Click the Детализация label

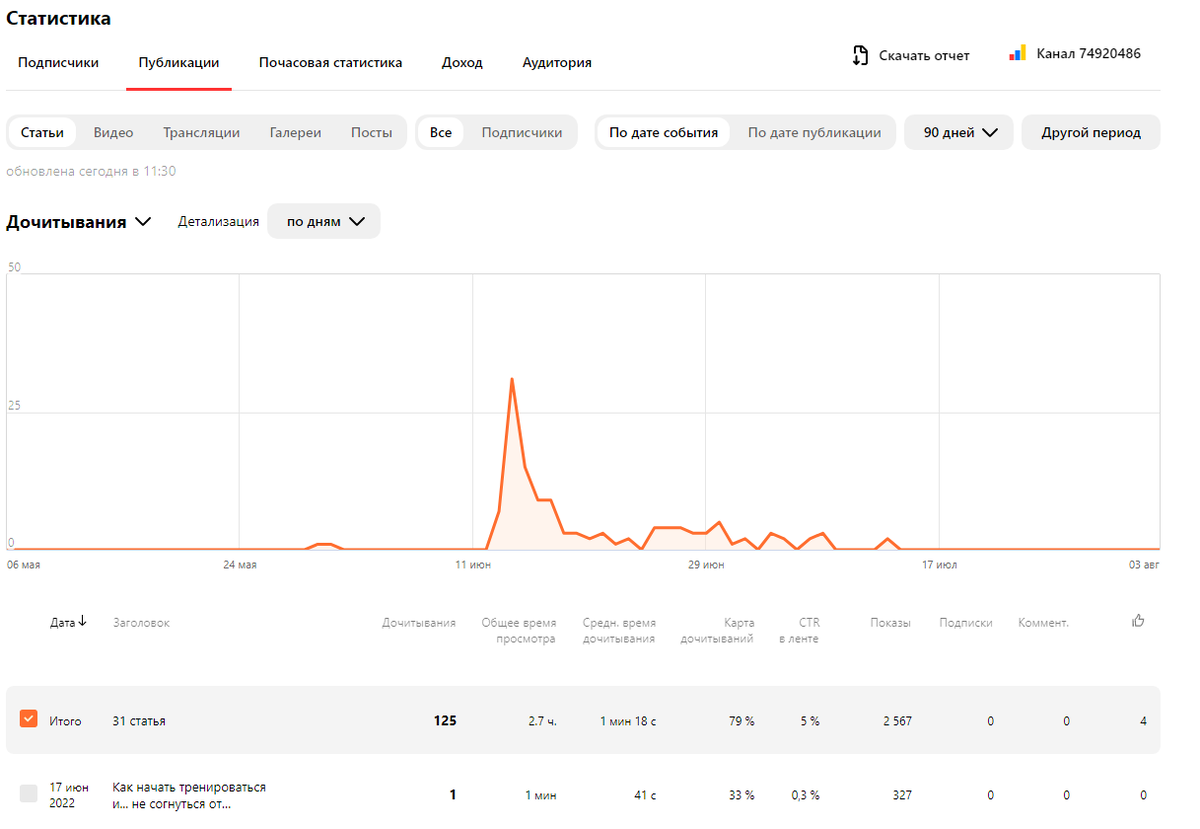click(x=218, y=222)
